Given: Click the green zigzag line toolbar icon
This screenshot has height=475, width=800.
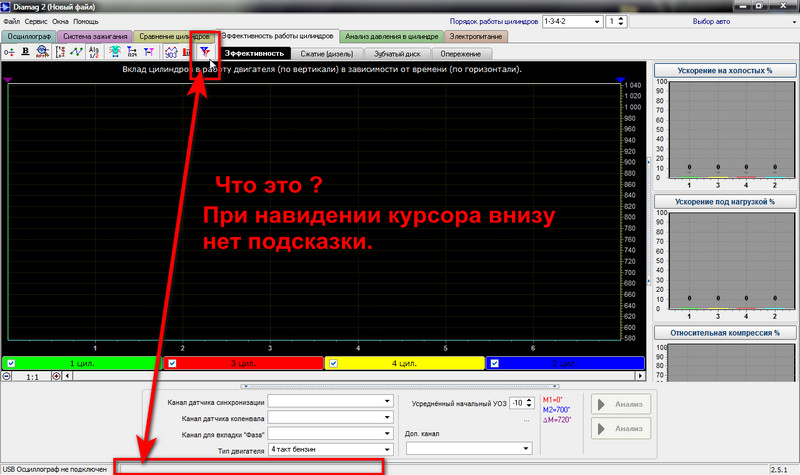Looking at the screenshot, I should coord(77,52).
